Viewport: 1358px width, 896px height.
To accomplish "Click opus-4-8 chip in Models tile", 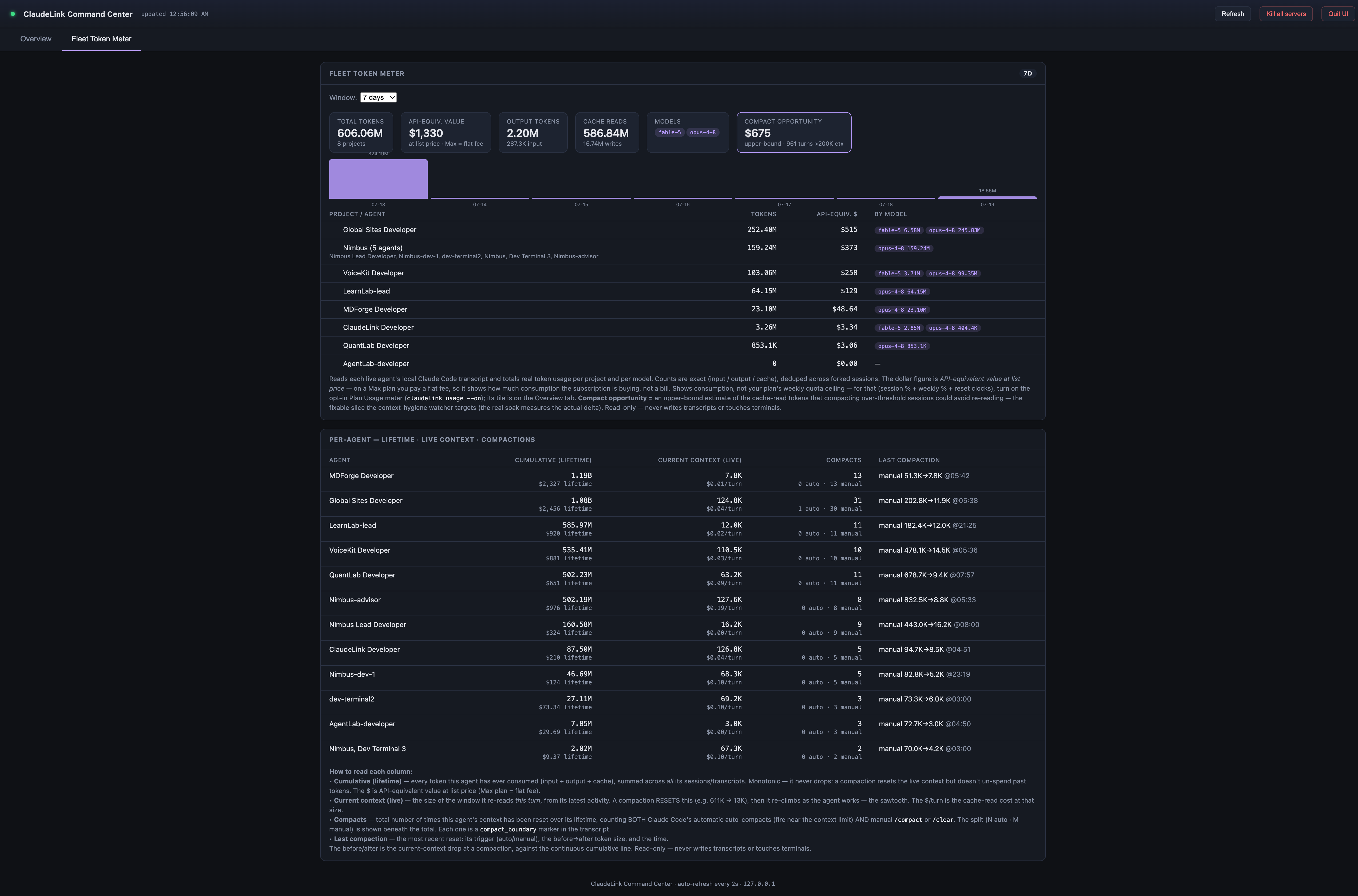I will (702, 133).
